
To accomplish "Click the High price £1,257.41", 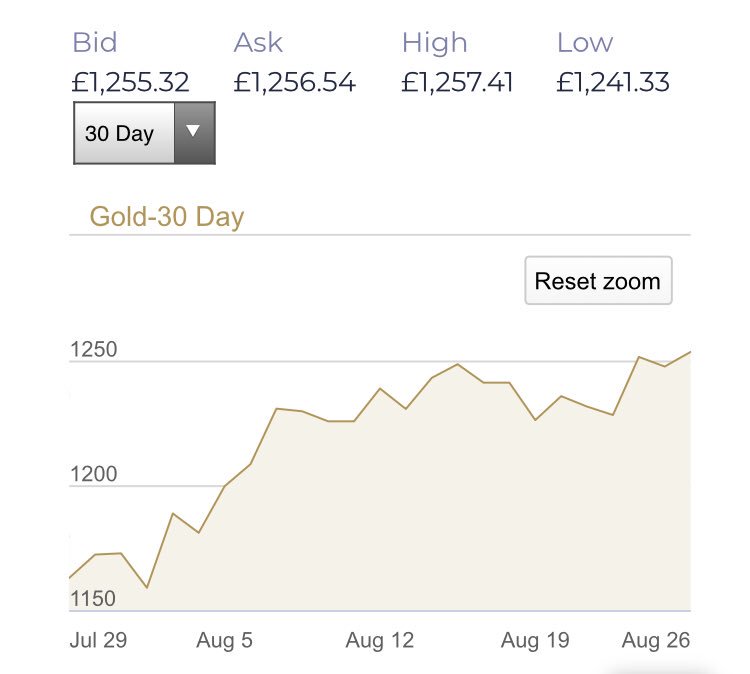I will click(457, 82).
